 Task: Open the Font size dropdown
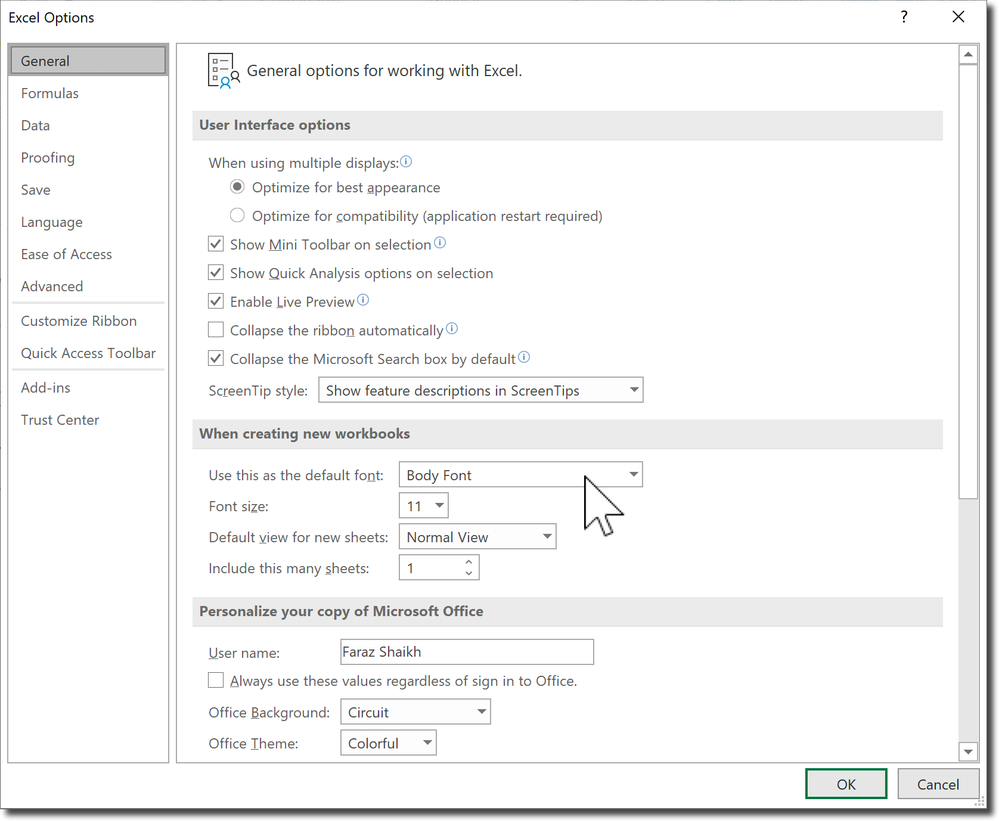[424, 506]
